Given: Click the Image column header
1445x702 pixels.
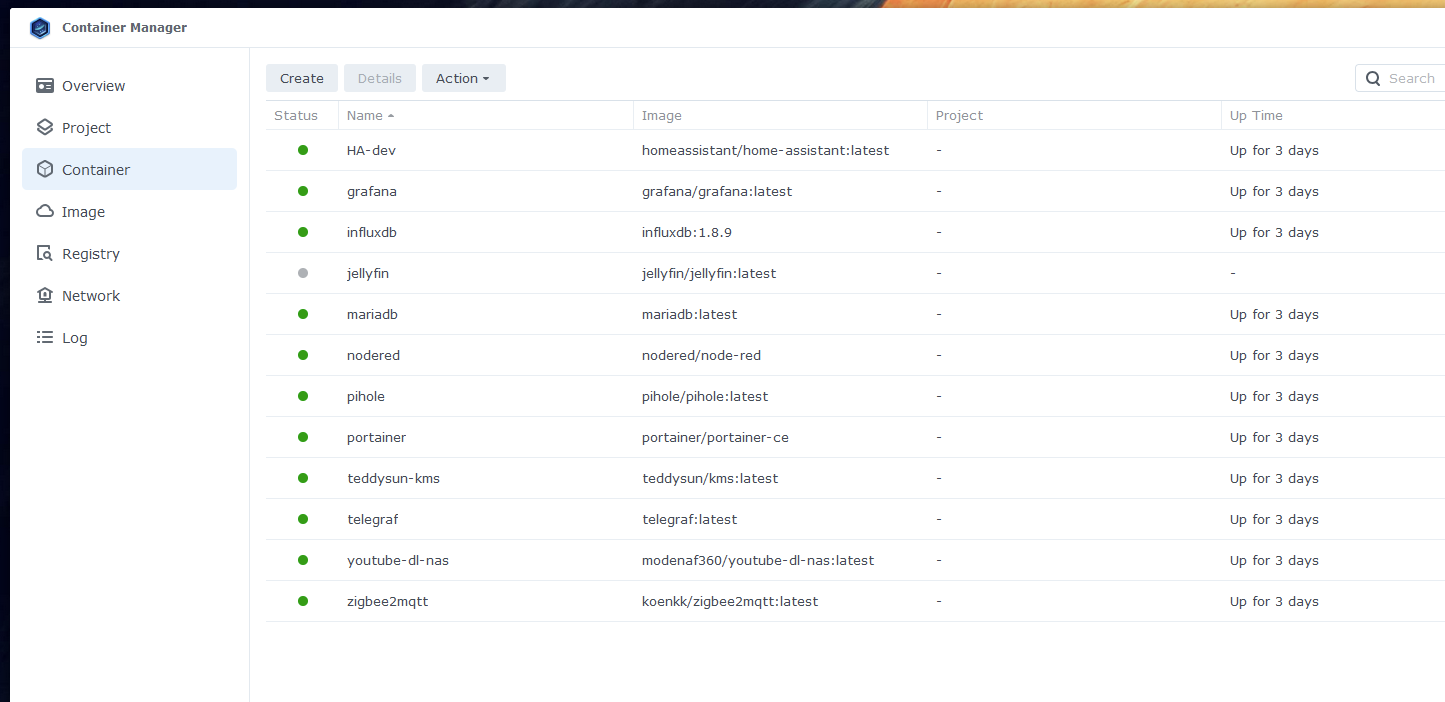Looking at the screenshot, I should tap(780, 115).
